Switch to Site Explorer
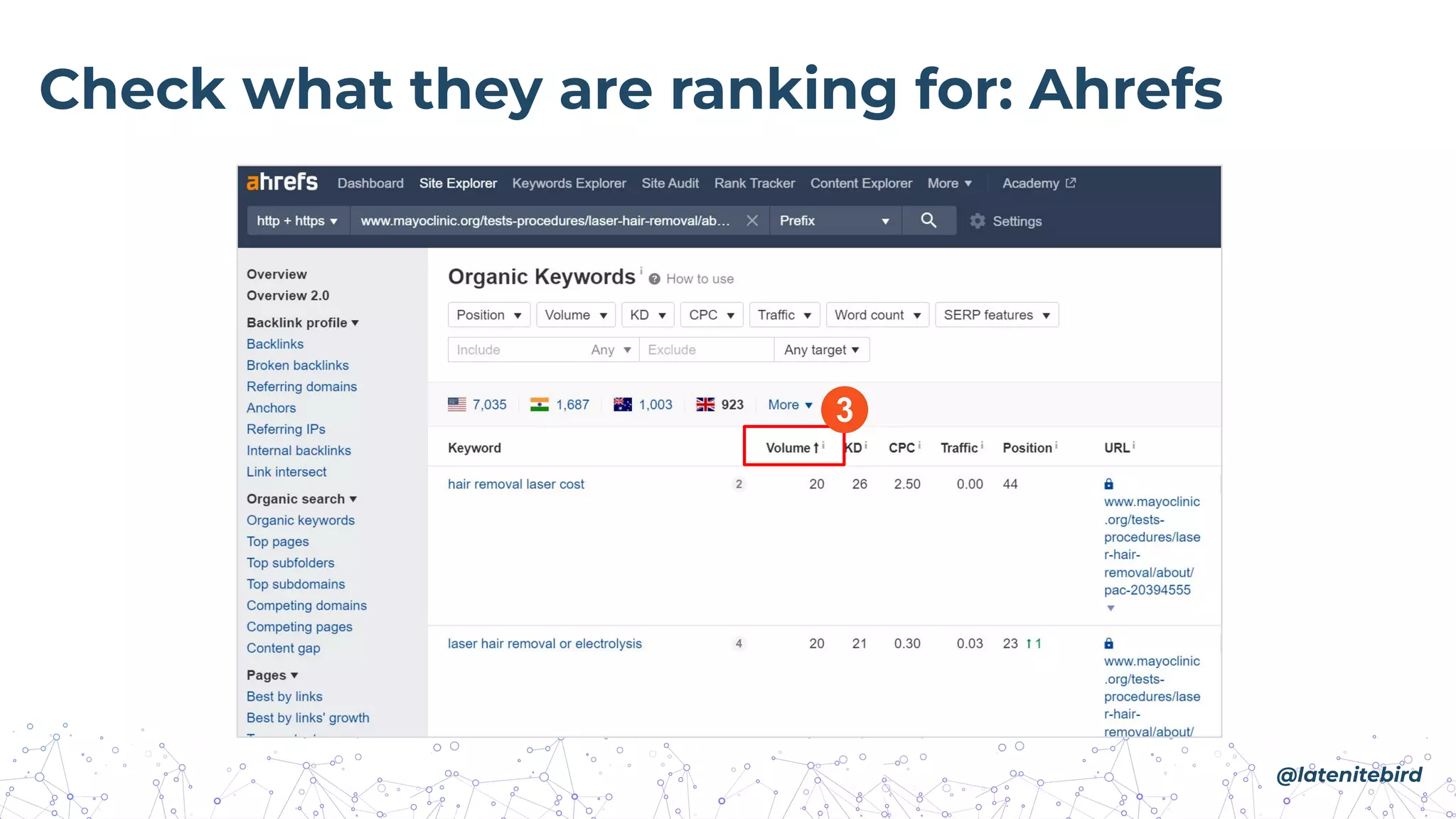The height and width of the screenshot is (819, 1456). pos(458,183)
